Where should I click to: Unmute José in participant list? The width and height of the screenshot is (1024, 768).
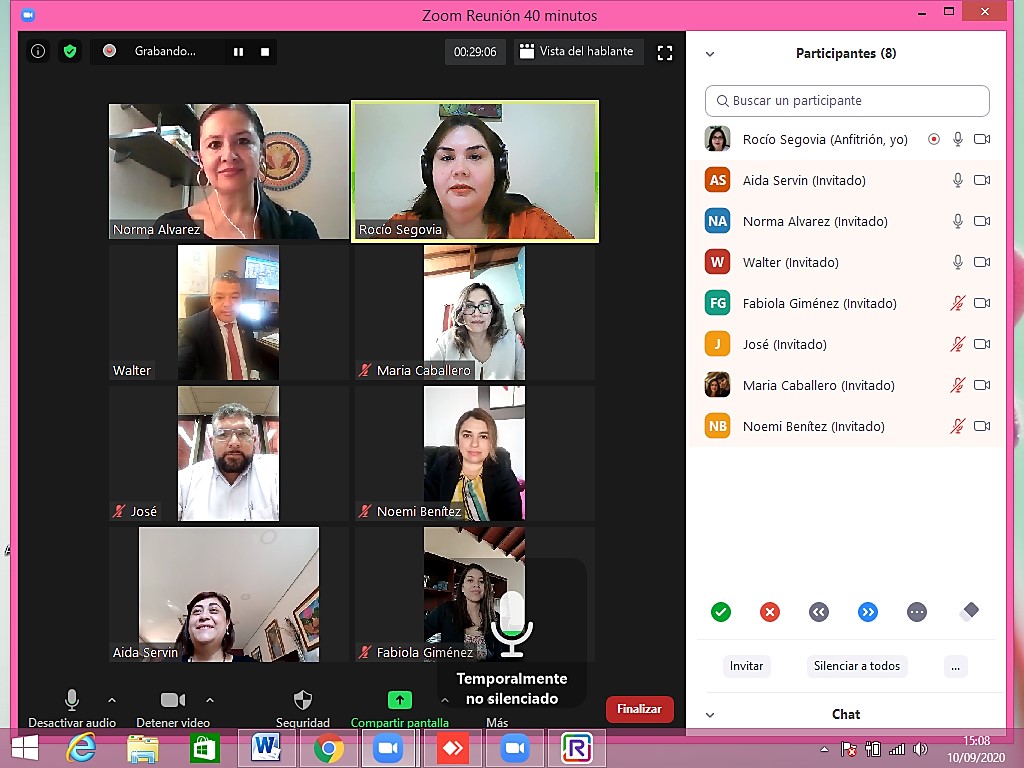957,344
